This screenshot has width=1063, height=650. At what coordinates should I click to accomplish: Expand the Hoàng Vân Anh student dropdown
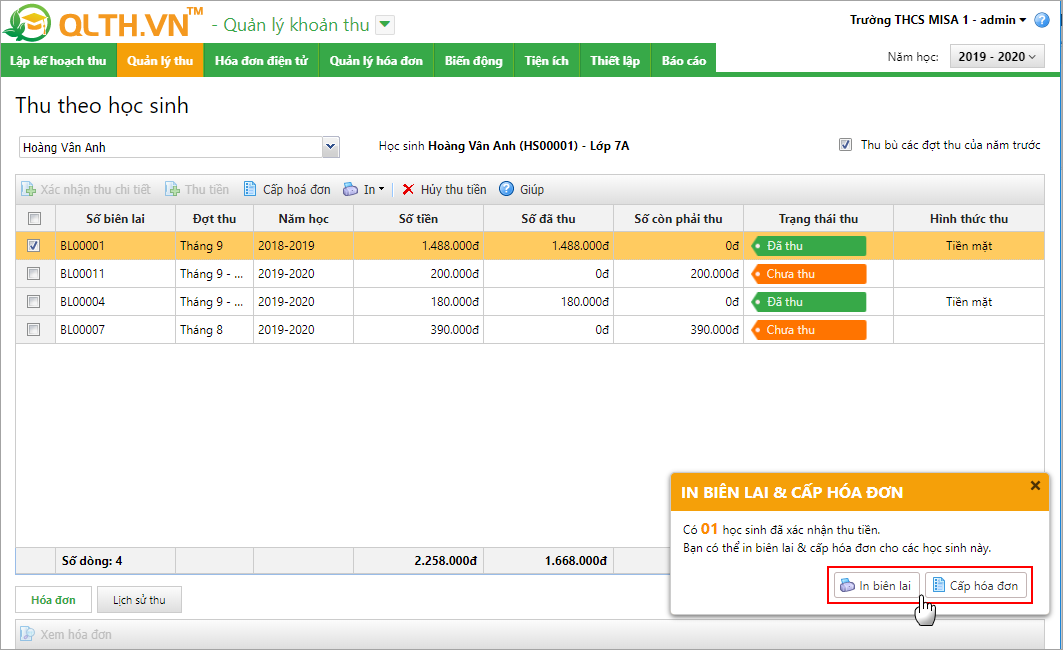[331, 147]
